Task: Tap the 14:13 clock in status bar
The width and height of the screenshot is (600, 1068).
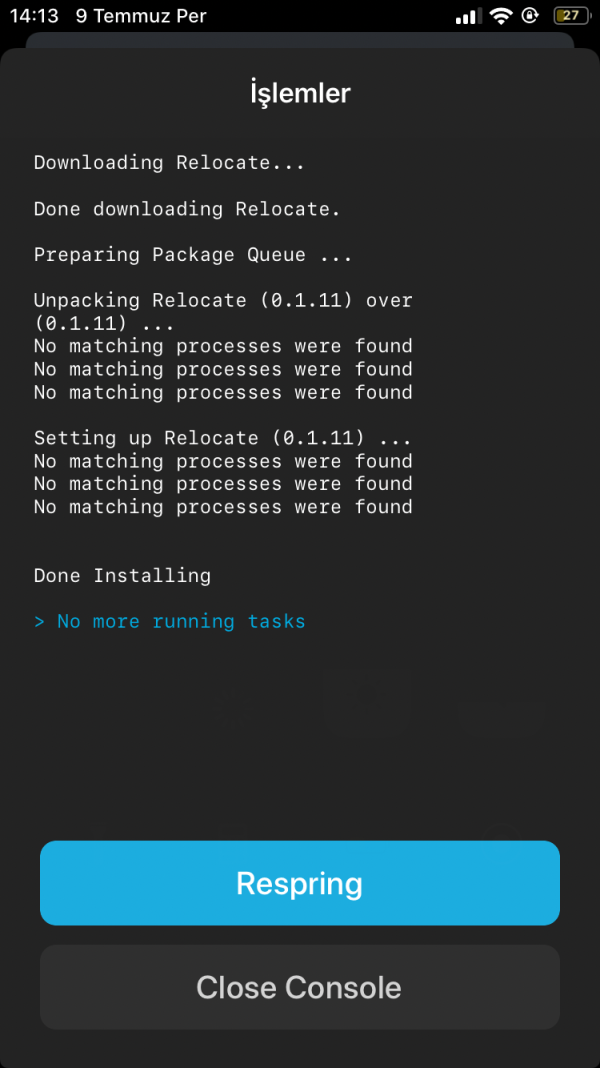Action: (x=34, y=17)
